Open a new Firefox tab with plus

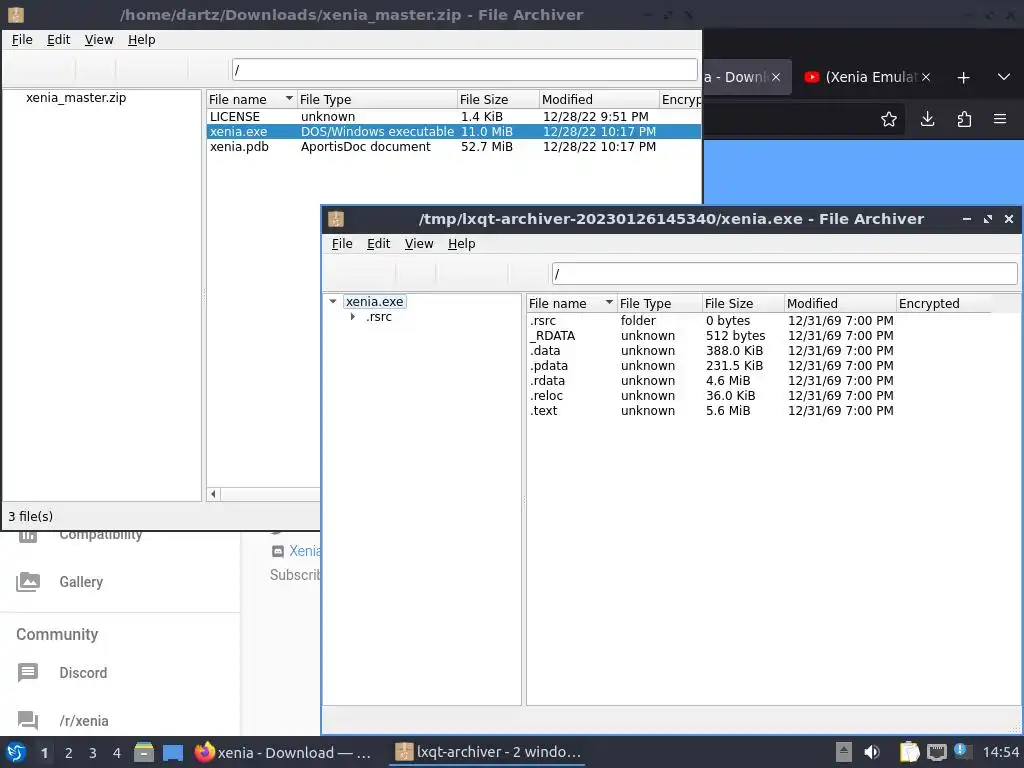click(963, 78)
